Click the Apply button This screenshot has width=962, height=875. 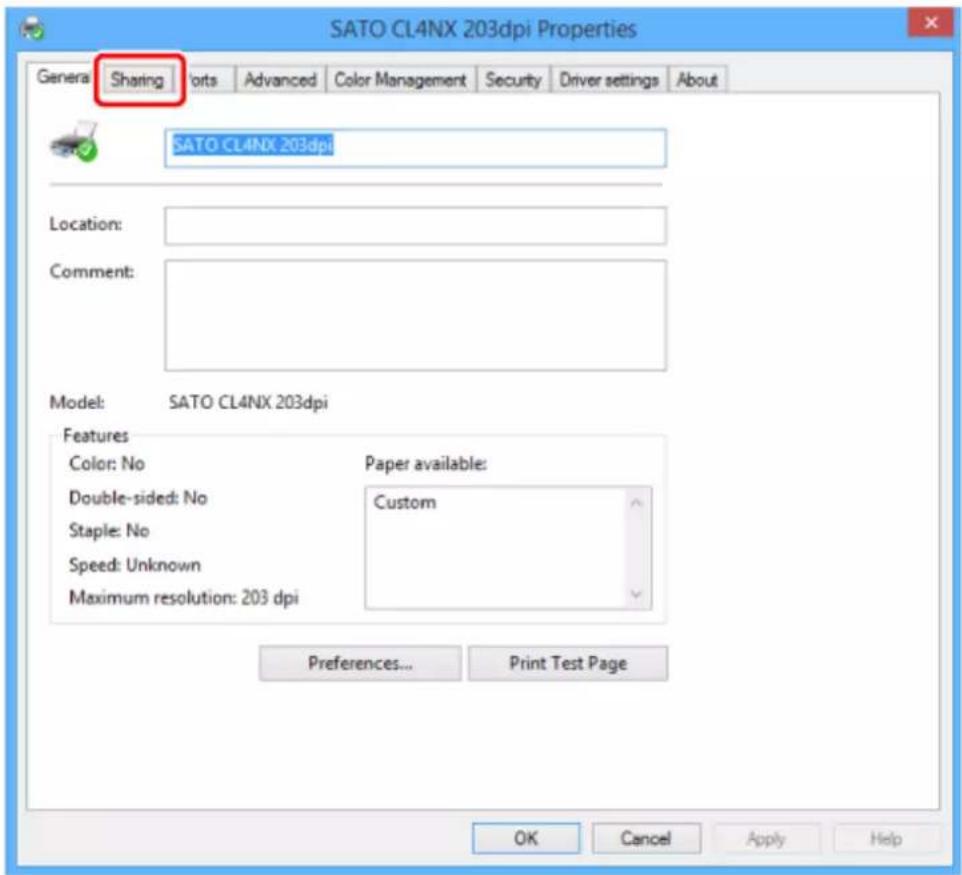(766, 838)
